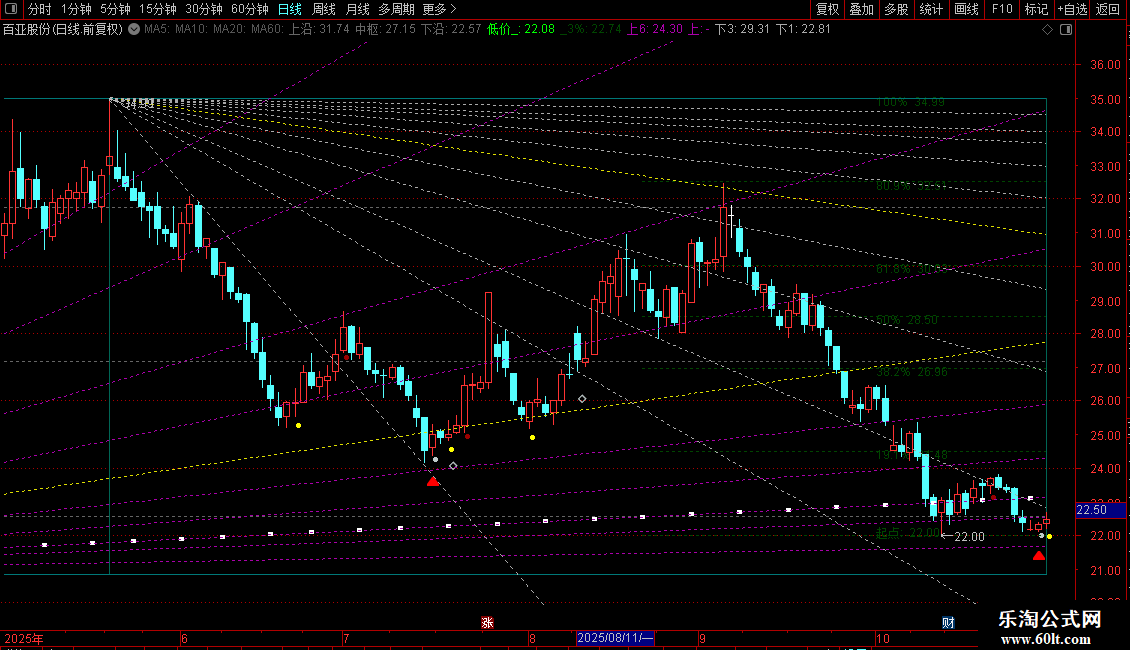The width and height of the screenshot is (1130, 650).
Task: Click month 9 on time axis
Action: click(701, 638)
